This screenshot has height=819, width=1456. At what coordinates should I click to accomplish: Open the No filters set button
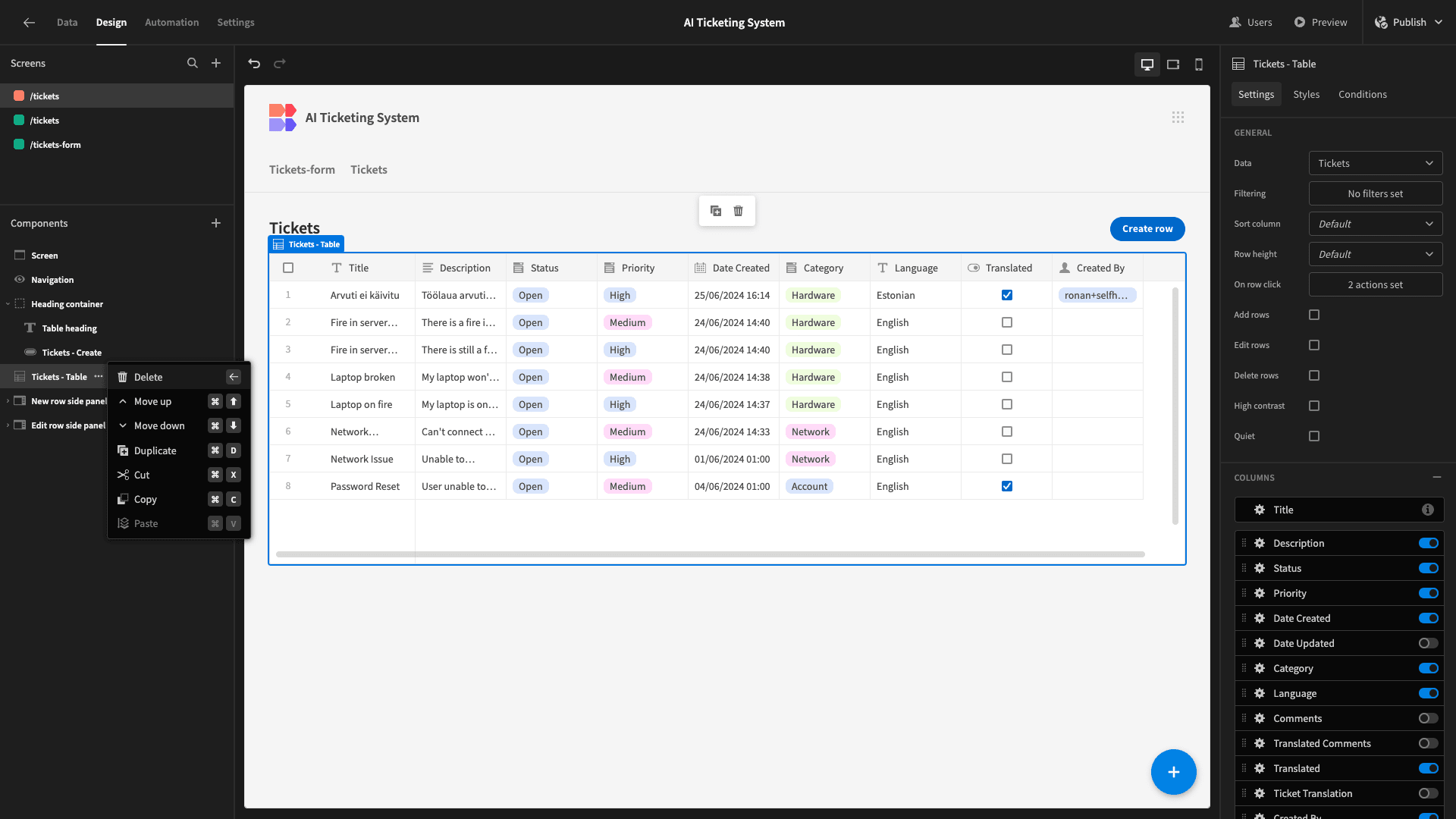click(1376, 193)
